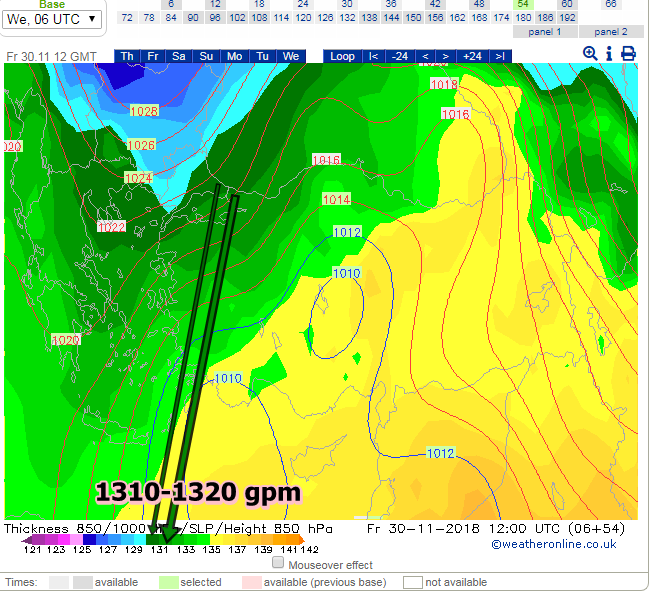
Task: Select the Sa day tab
Action: point(178,56)
